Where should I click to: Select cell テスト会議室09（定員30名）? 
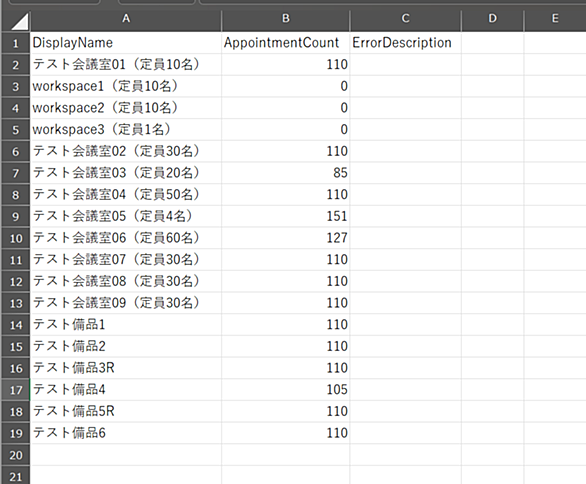coord(126,303)
